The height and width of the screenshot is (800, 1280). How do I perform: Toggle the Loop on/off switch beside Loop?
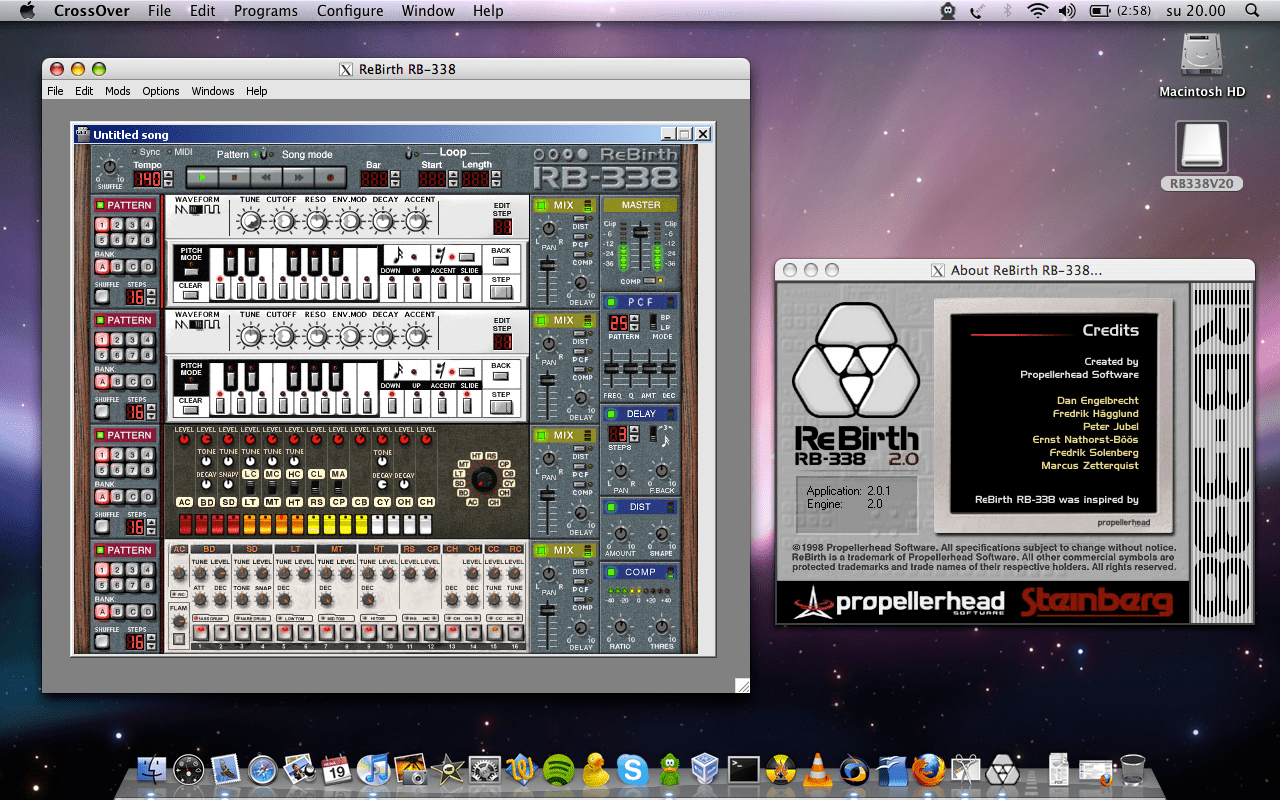point(409,154)
